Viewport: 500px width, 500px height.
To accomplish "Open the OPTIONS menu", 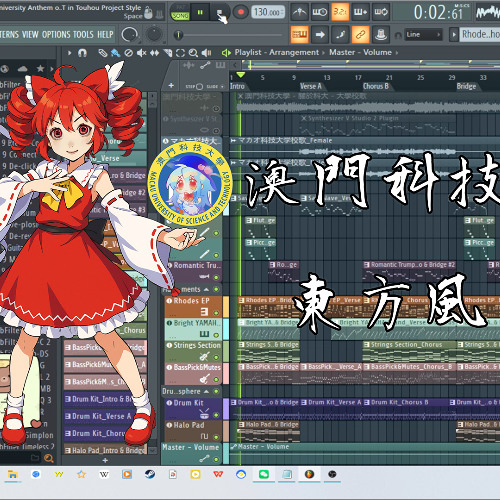I will click(56, 34).
